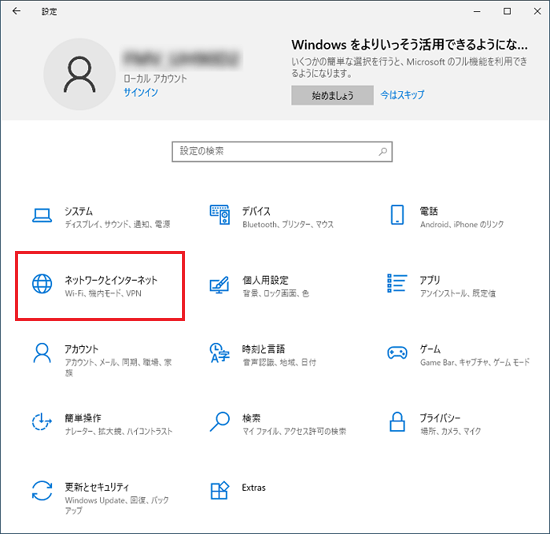Click the Accounts person icon
The height and width of the screenshot is (534, 550).
click(x=42, y=353)
